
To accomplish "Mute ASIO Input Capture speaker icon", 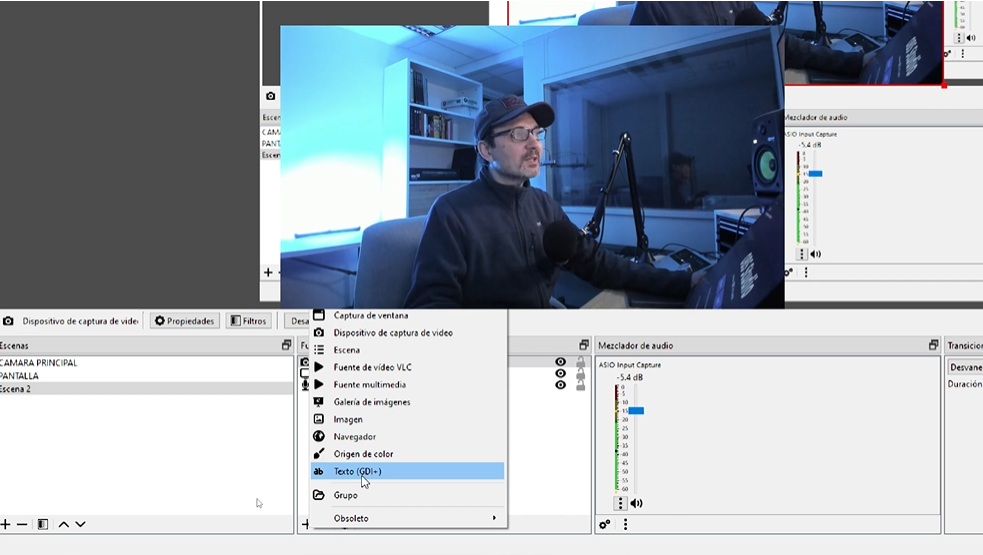I will coord(636,503).
